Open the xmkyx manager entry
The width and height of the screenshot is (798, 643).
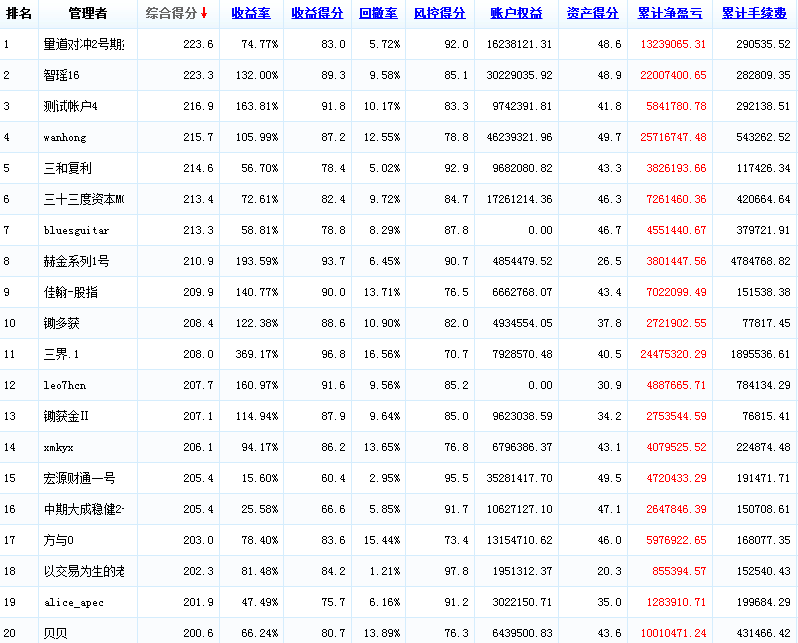point(59,447)
